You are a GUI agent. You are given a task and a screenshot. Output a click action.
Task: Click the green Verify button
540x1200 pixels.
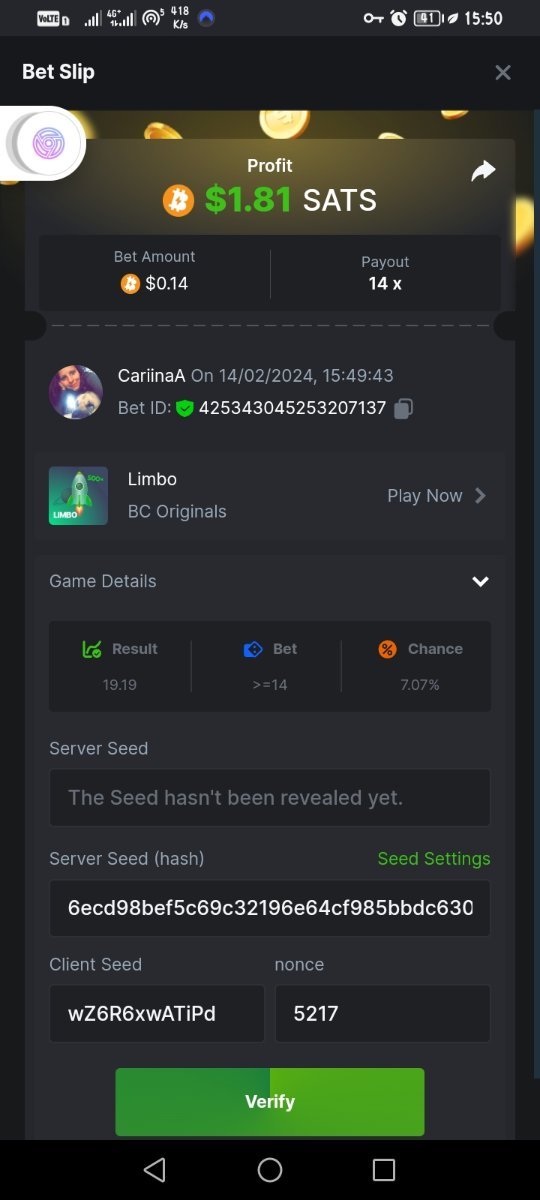(270, 1102)
